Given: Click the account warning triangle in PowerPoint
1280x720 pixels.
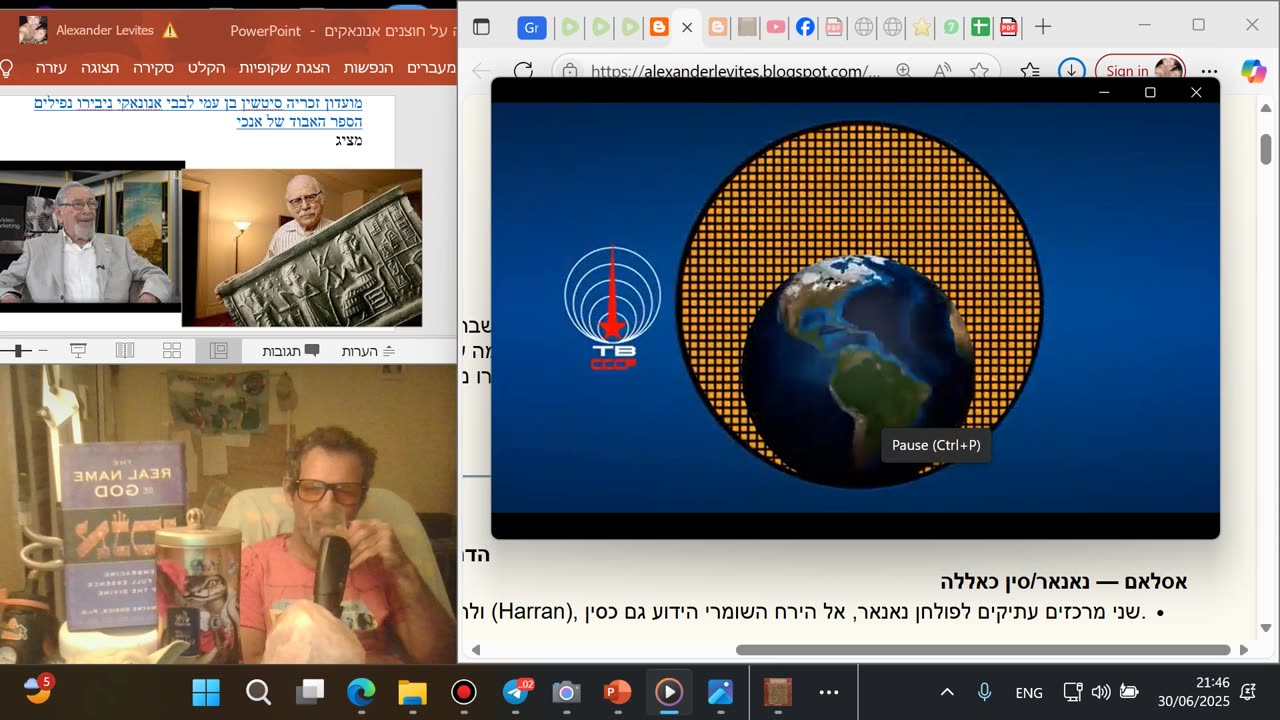Looking at the screenshot, I should click(x=170, y=30).
